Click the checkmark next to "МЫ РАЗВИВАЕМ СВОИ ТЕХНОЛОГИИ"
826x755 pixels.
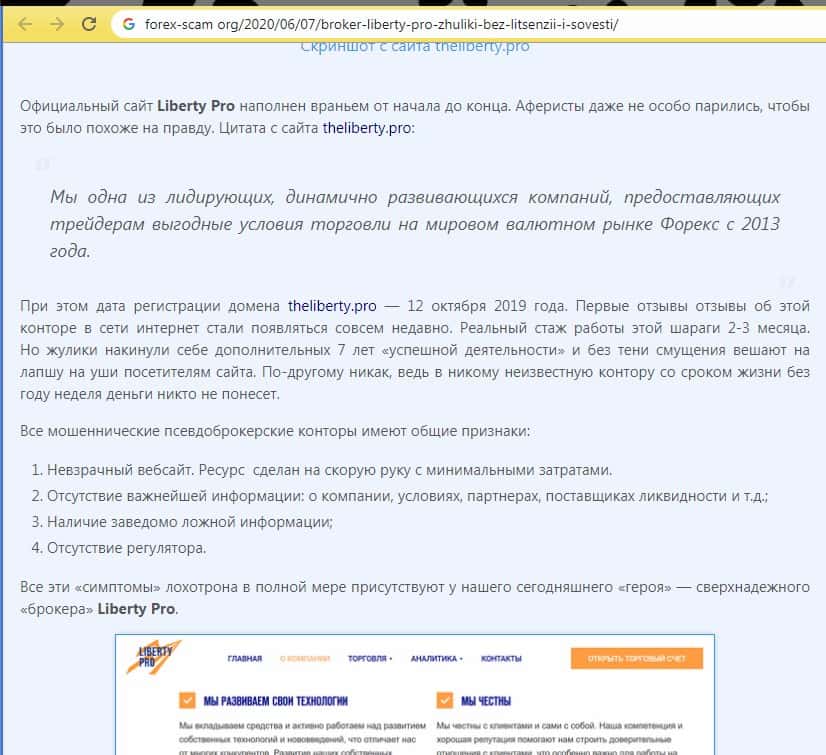point(187,701)
